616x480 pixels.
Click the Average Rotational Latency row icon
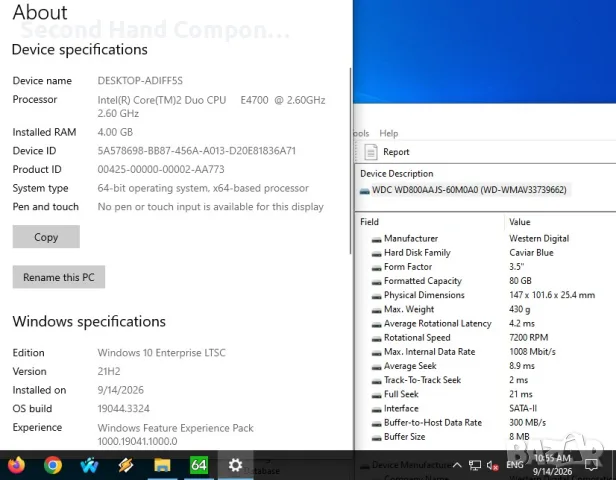[x=376, y=324]
